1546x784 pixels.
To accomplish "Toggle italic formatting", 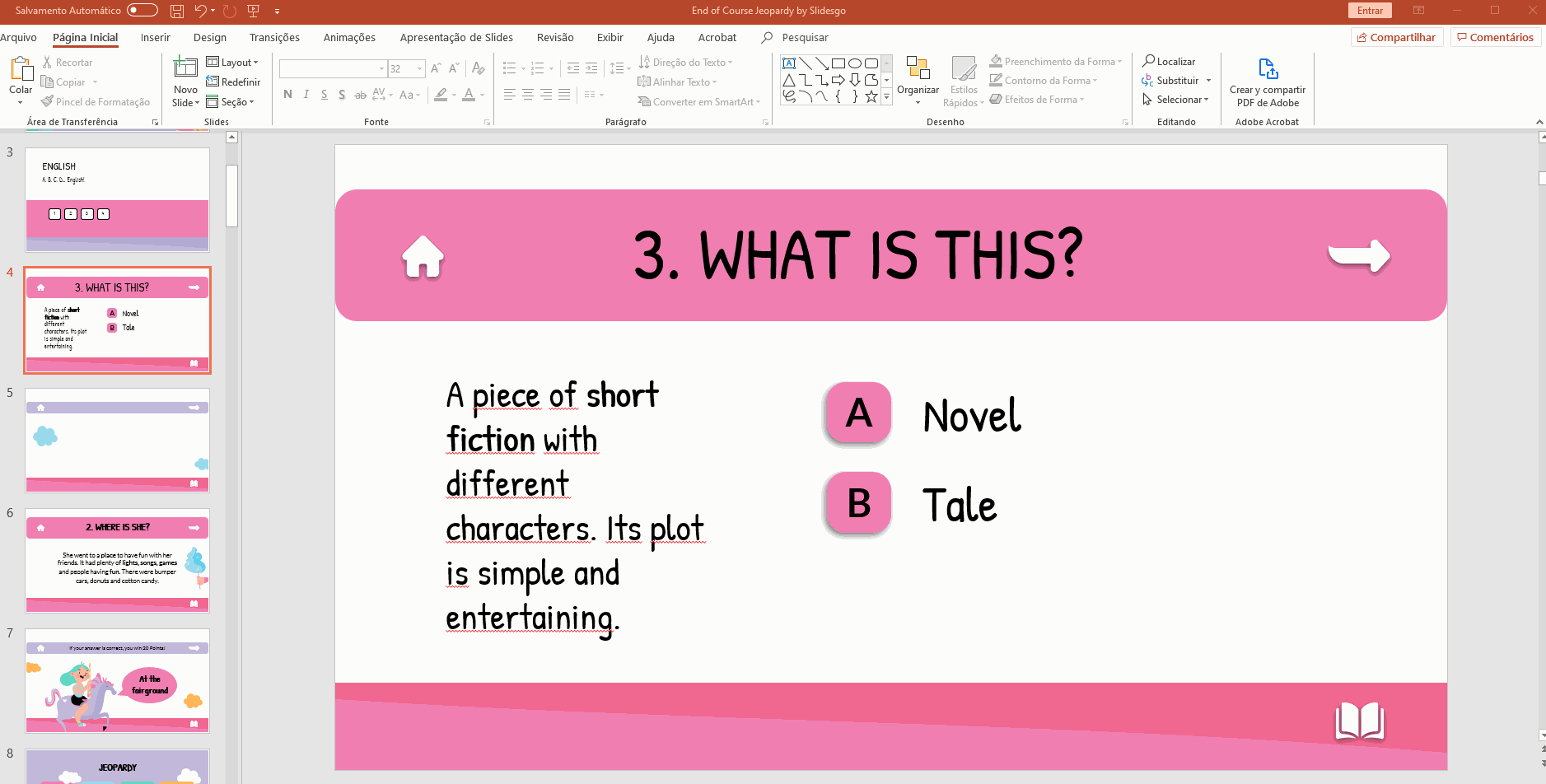I will (x=306, y=95).
